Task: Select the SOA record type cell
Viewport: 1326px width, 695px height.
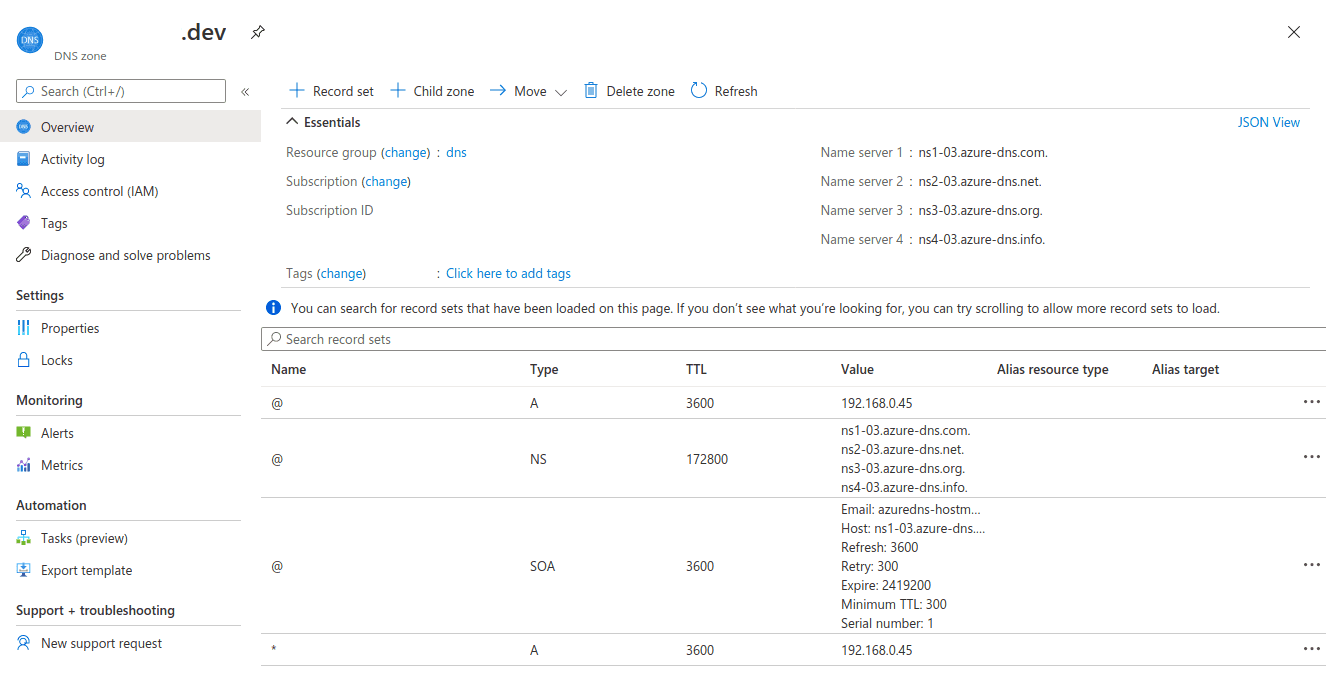Action: pyautogui.click(x=542, y=566)
